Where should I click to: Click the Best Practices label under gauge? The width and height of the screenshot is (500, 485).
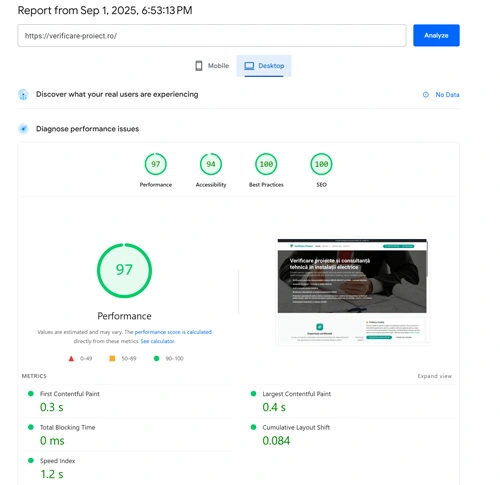(x=266, y=185)
